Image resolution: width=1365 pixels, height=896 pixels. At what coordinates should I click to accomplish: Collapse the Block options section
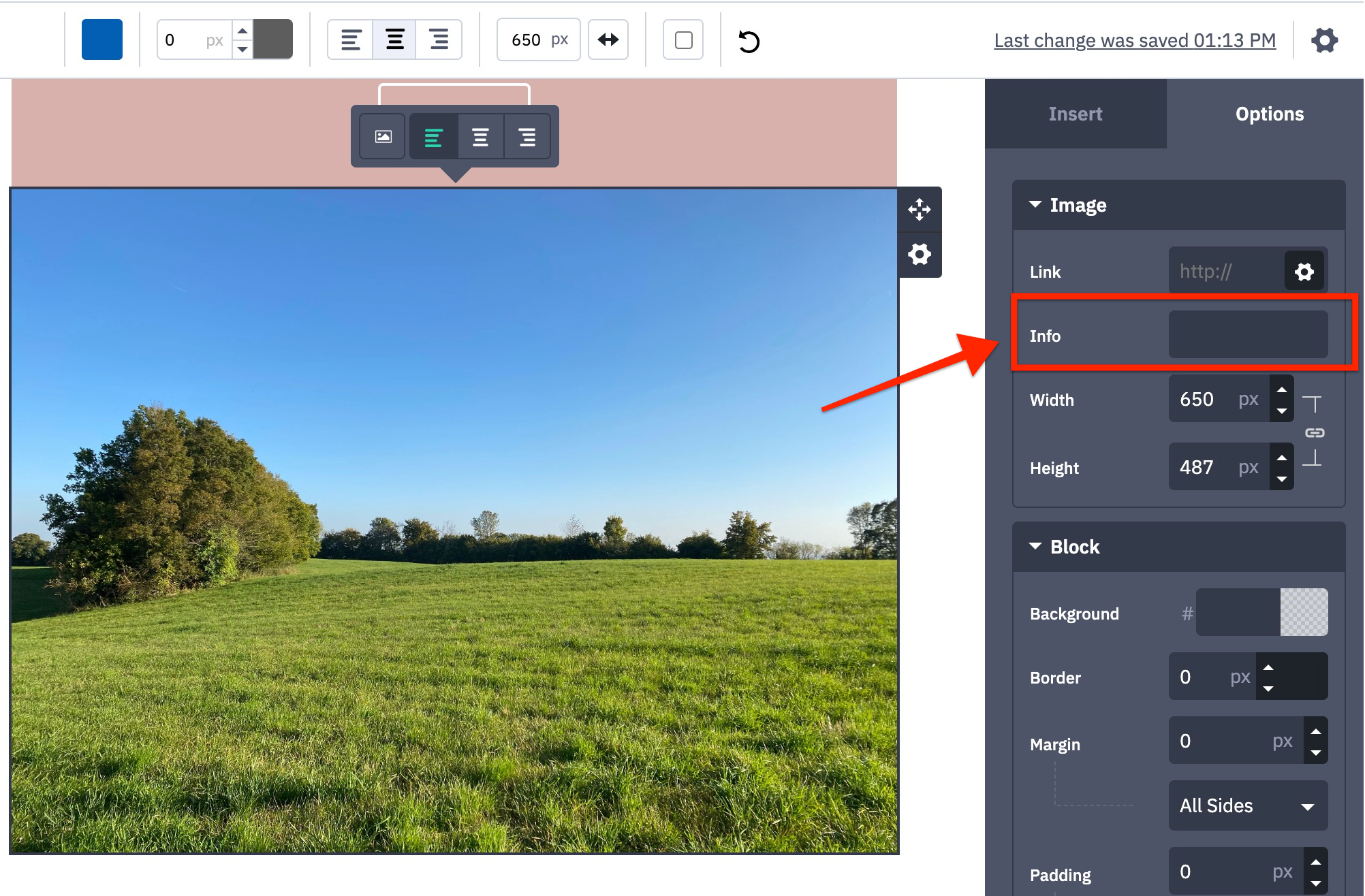(x=1035, y=547)
